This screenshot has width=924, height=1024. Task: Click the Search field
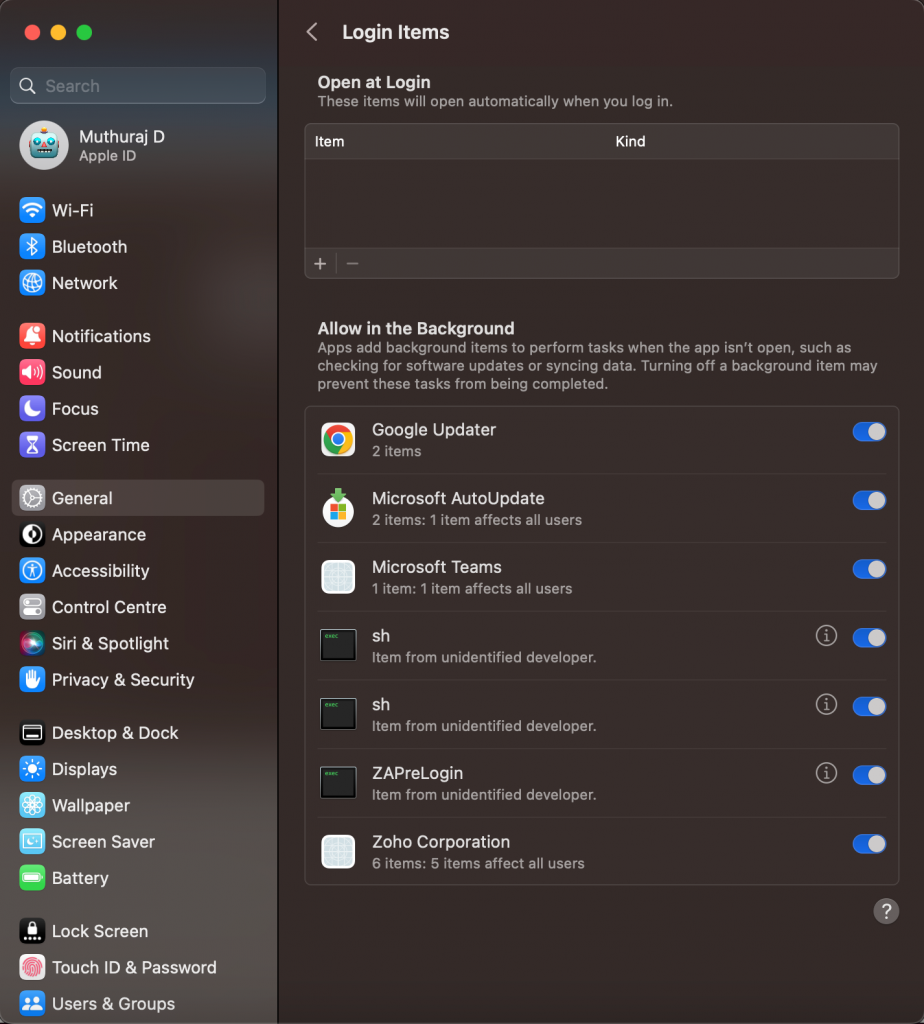point(138,86)
